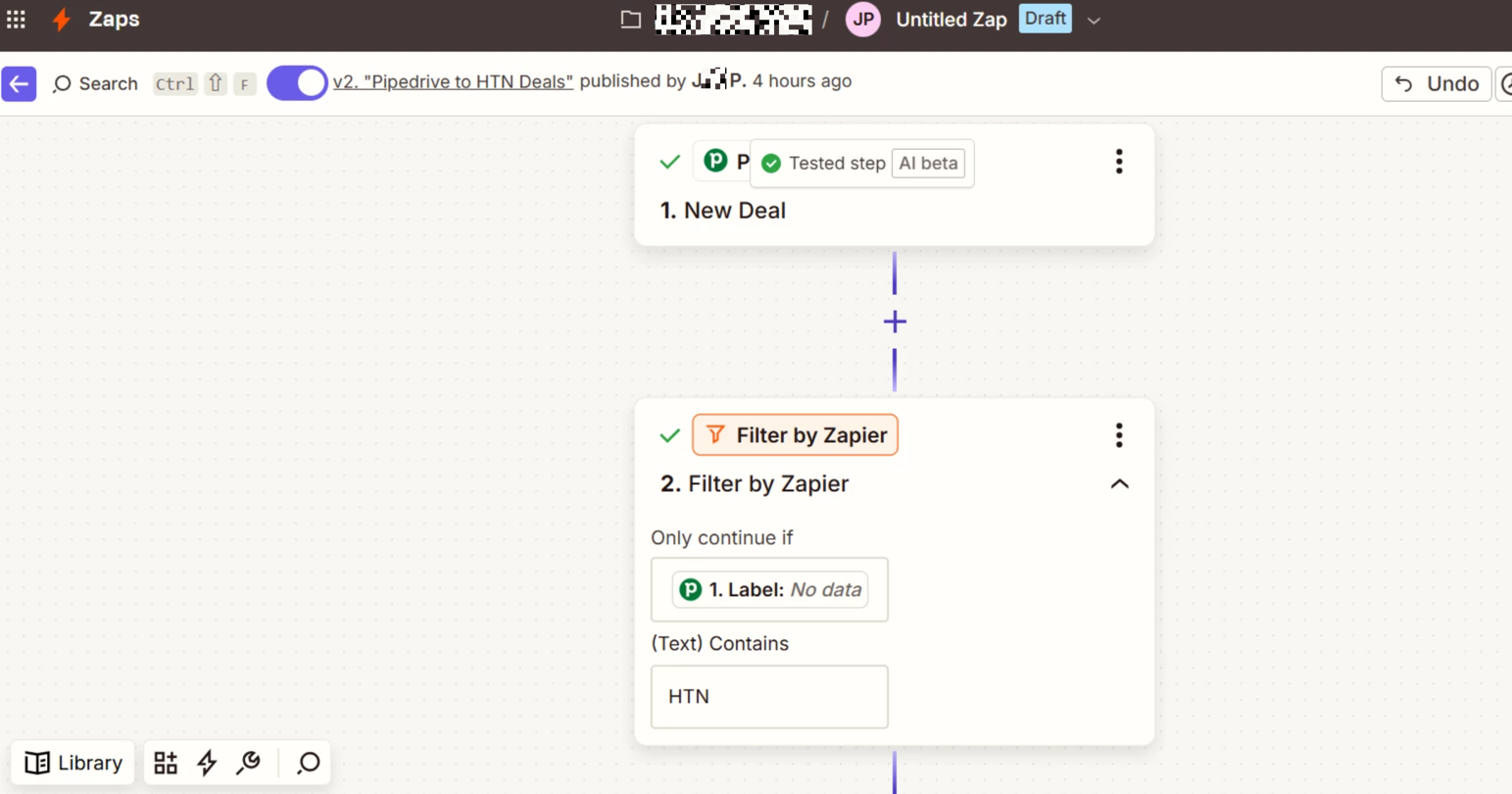Open the folder icon in header
The height and width of the screenshot is (794, 1512).
click(631, 20)
